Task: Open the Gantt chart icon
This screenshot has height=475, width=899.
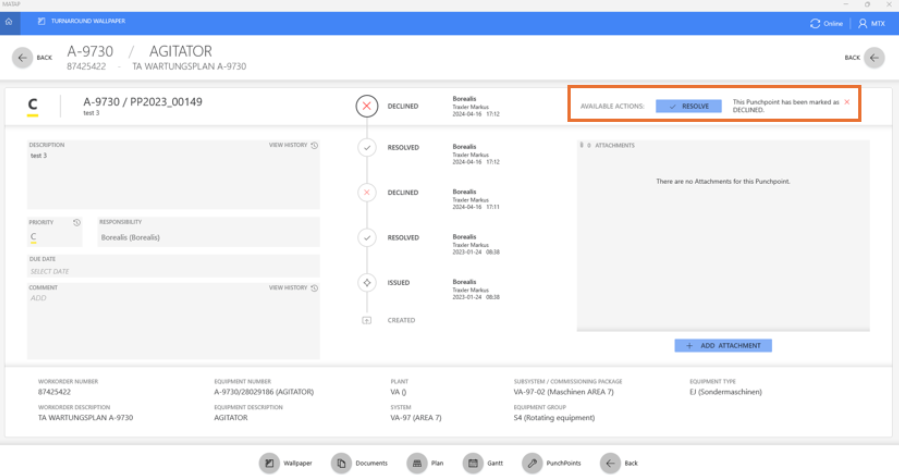Action: pyautogui.click(x=473, y=463)
